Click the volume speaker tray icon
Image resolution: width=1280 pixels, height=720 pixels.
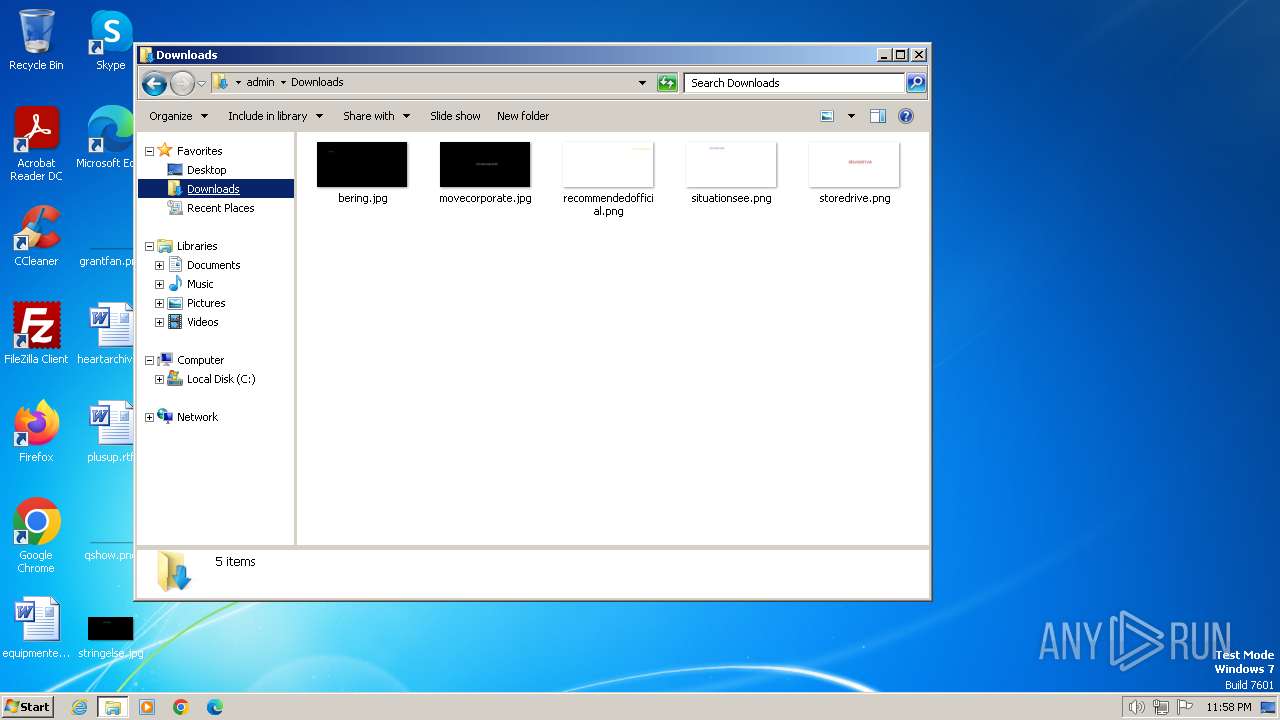[1136, 707]
